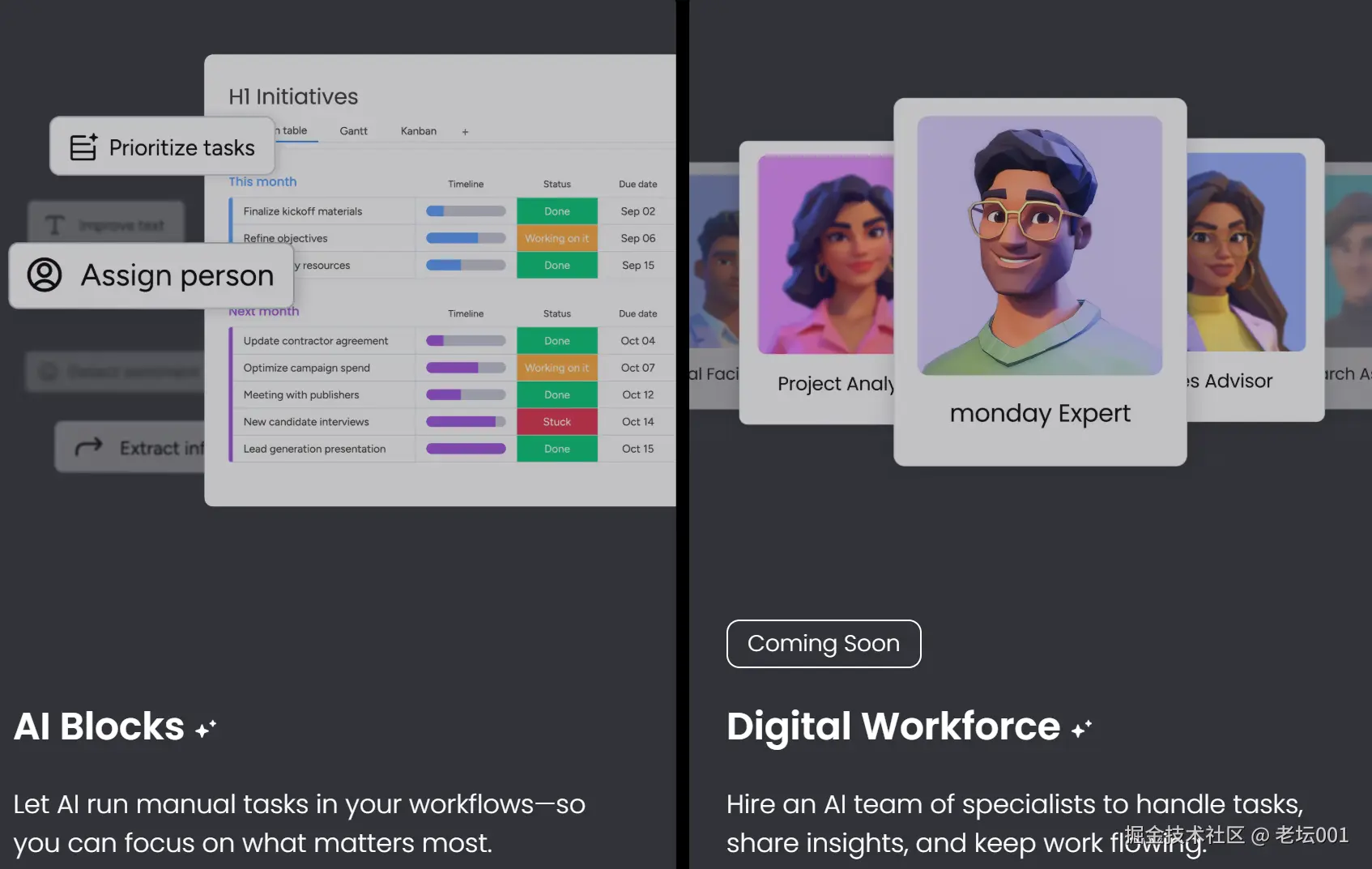1372x869 pixels.
Task: Open the Extract info action
Action: (130, 447)
